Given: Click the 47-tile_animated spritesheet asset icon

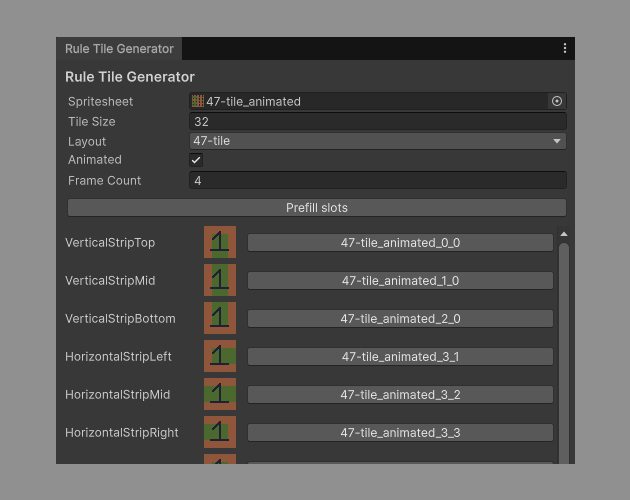Looking at the screenshot, I should click(198, 101).
